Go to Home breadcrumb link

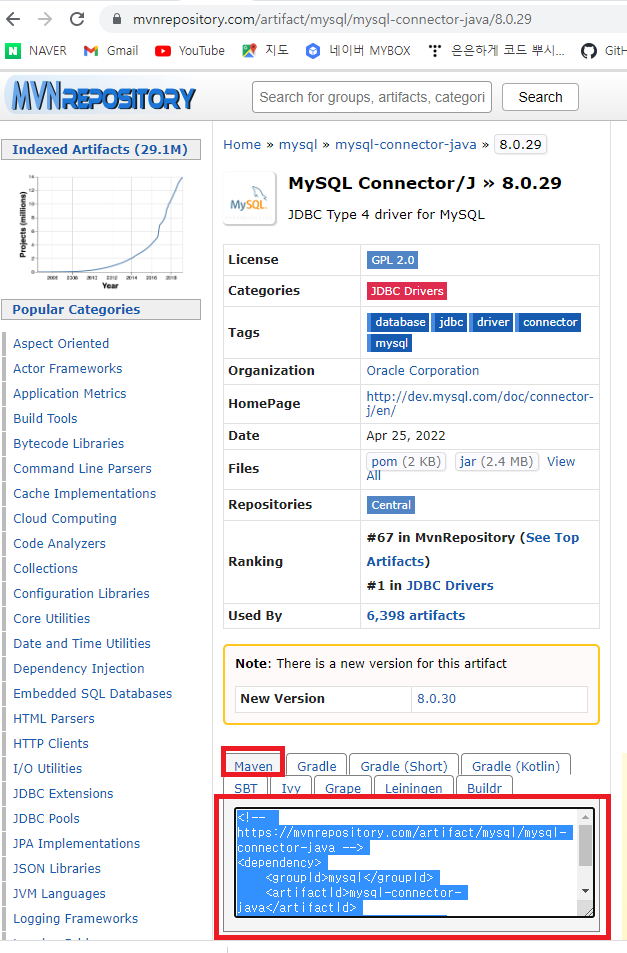tap(242, 145)
